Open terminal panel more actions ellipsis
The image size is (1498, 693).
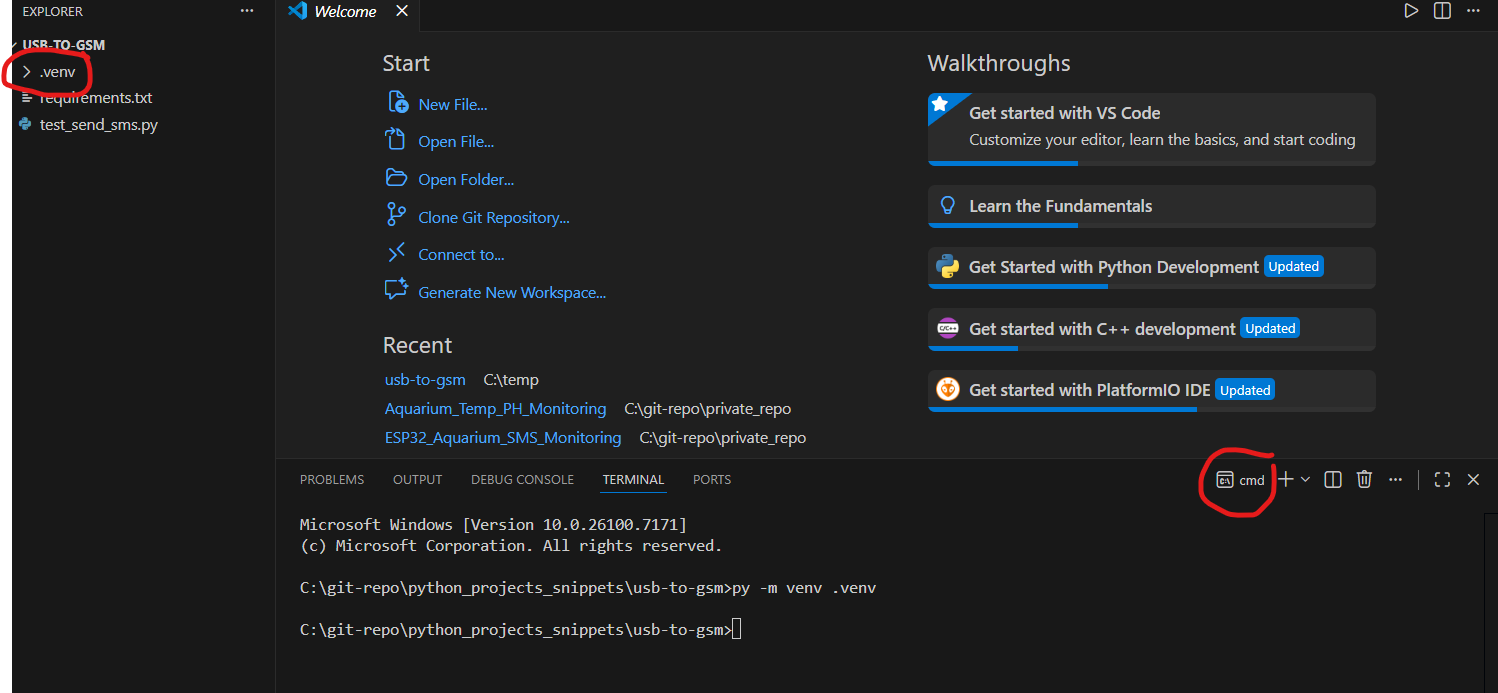tap(1396, 480)
